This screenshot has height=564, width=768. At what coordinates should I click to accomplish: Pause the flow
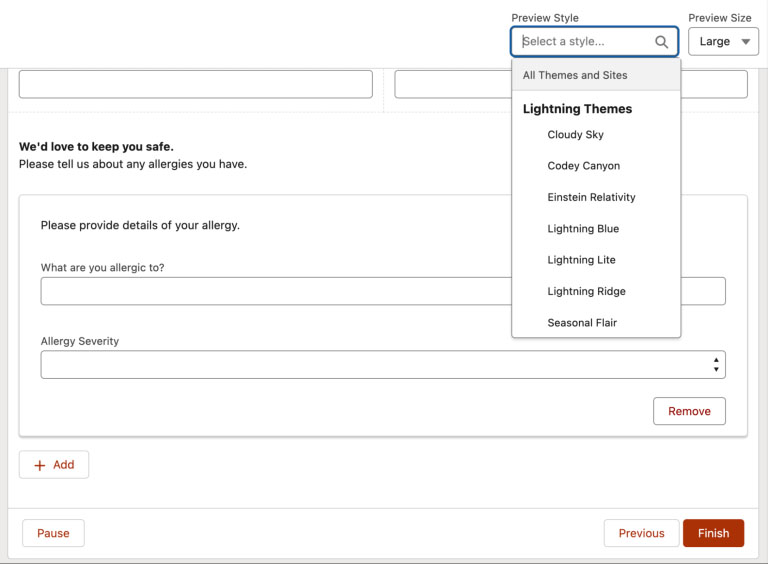pos(53,533)
